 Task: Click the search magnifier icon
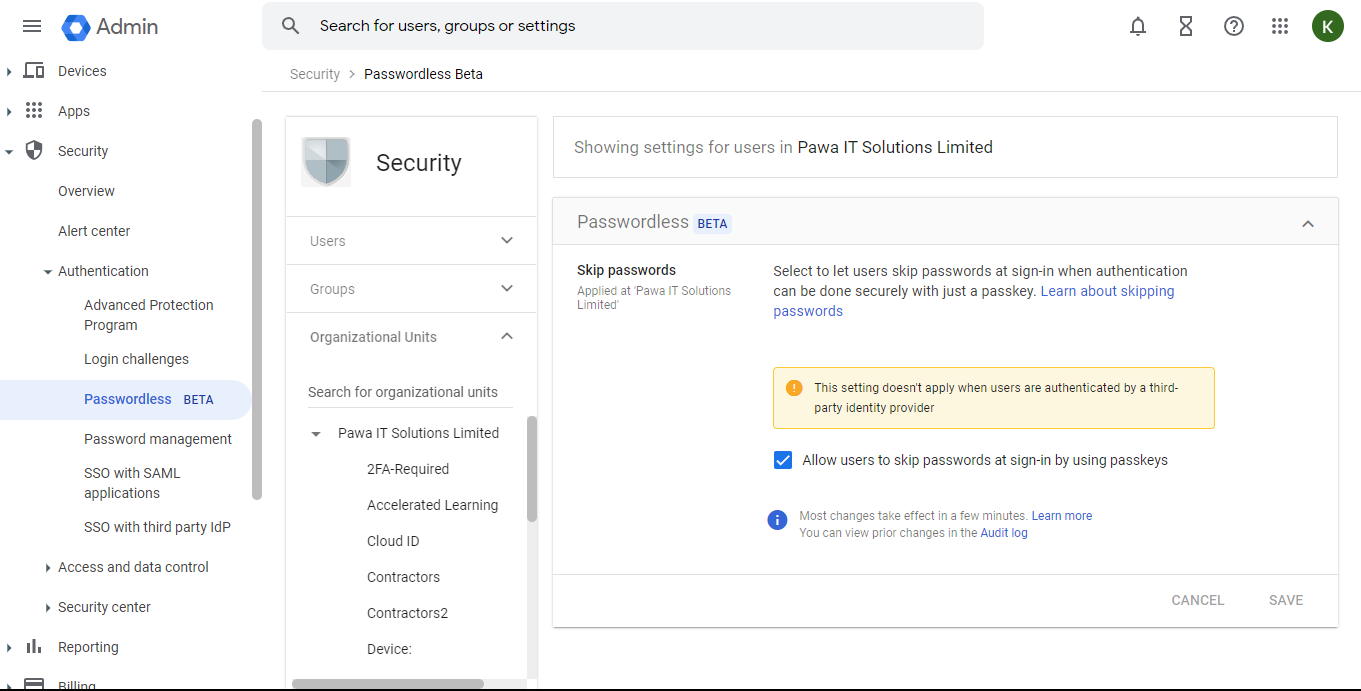(x=291, y=26)
